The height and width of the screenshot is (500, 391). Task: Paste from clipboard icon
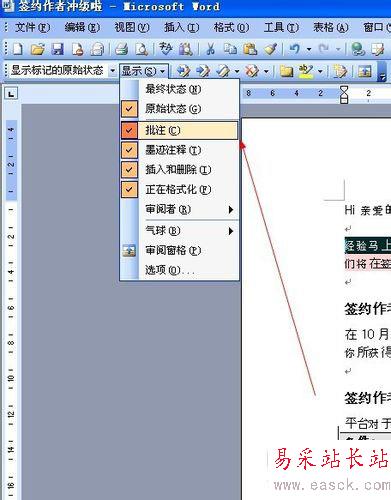point(250,49)
